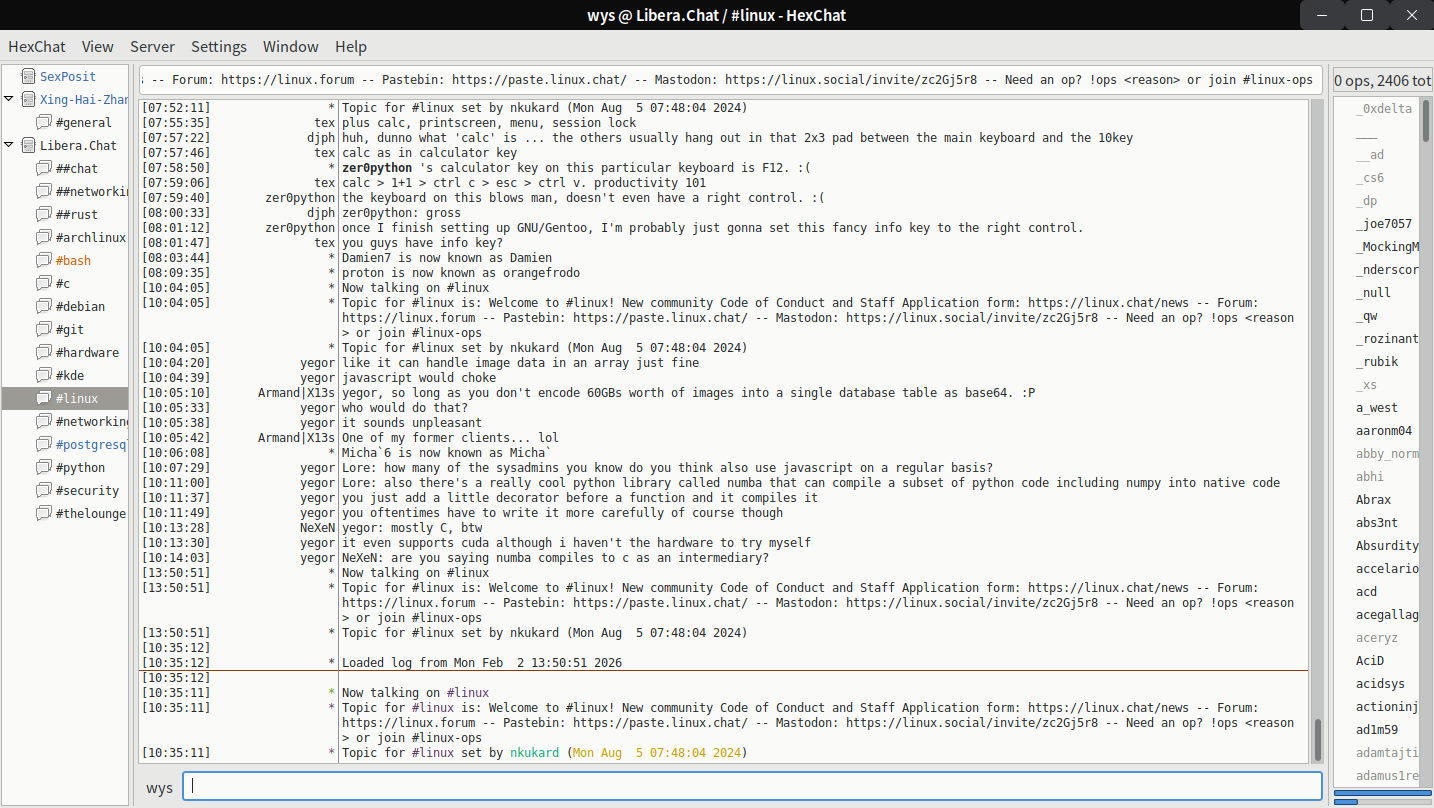Collapse the Libera.Chat server tree
Screen dimensions: 1434x808
coord(9,145)
